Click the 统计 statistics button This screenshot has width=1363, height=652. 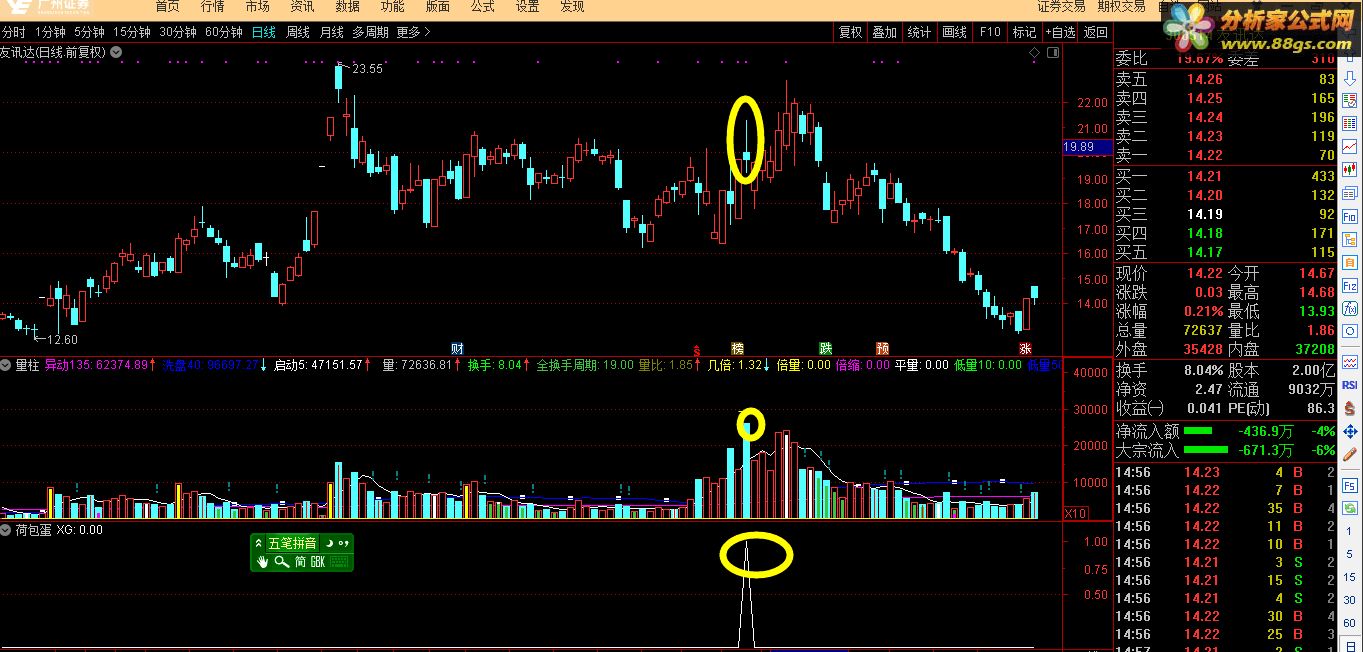pyautogui.click(x=918, y=32)
